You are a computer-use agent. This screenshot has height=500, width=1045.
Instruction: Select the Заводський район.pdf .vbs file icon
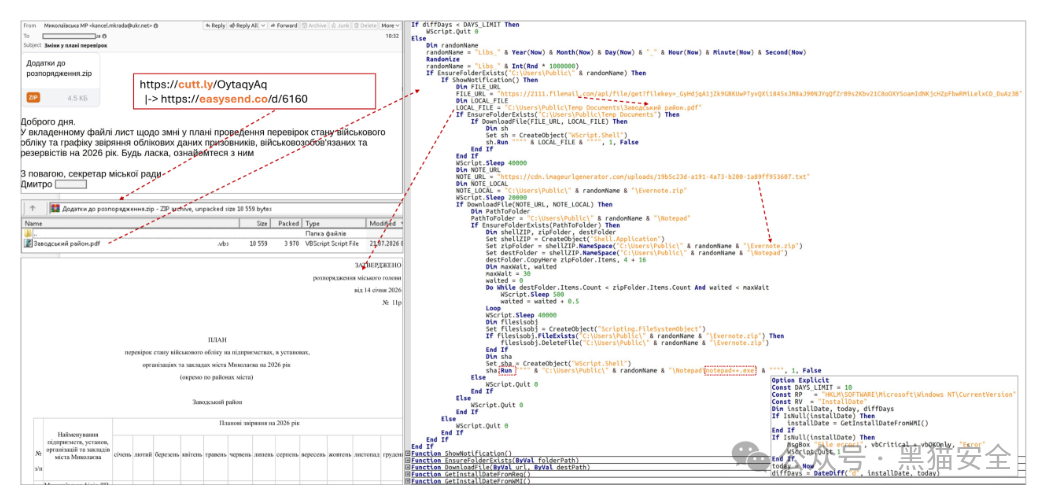coord(28,243)
